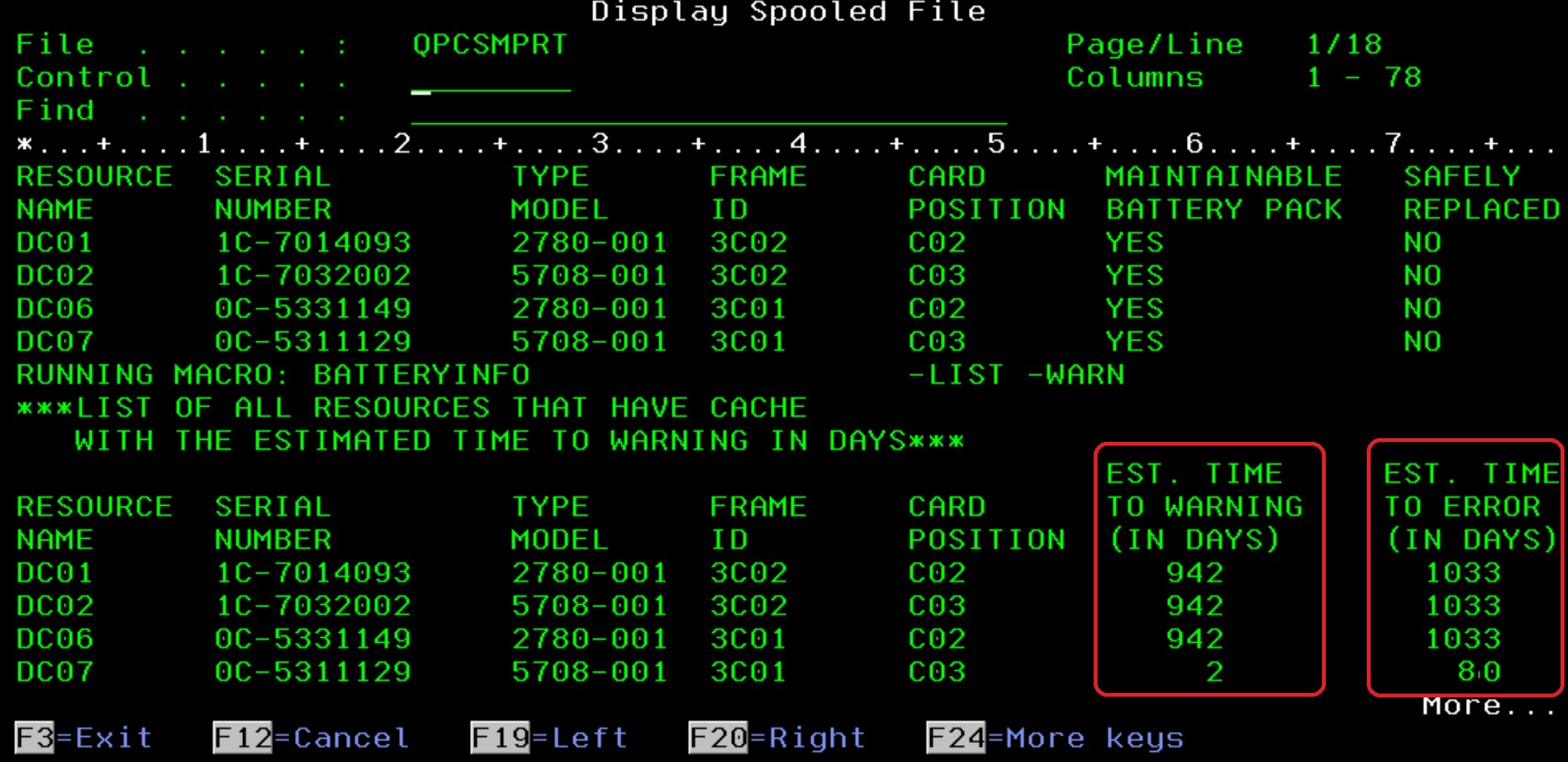Select the RUNNING MACRO: BATTERYINFO line
This screenshot has width=1568, height=762.
coord(272,375)
